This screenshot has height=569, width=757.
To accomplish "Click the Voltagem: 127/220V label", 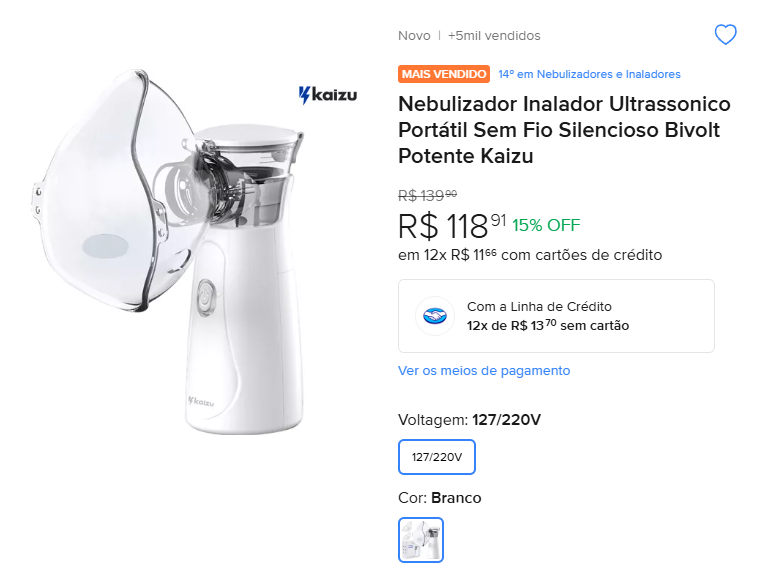I will coord(469,420).
